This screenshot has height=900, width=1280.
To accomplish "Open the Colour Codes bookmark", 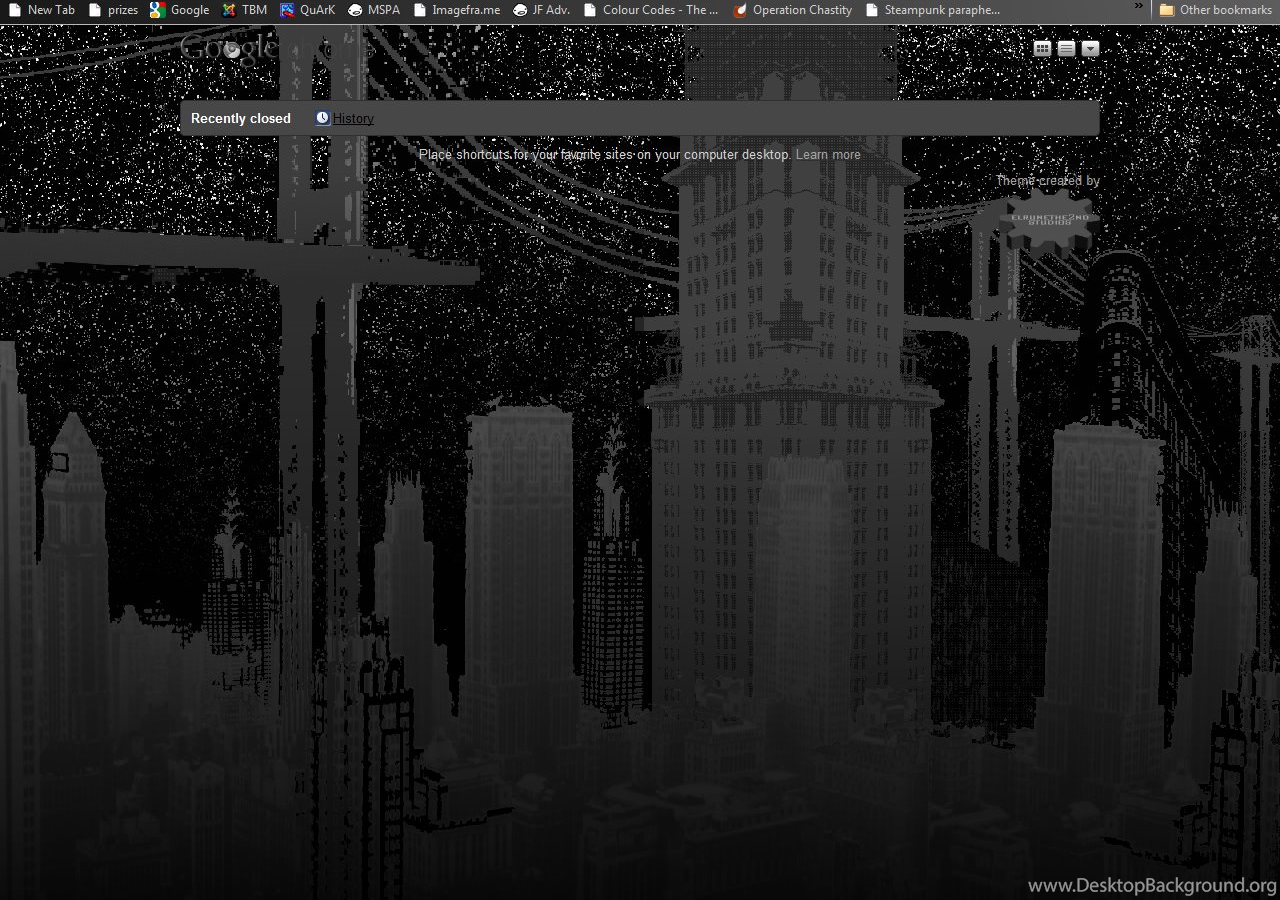I will 651,10.
